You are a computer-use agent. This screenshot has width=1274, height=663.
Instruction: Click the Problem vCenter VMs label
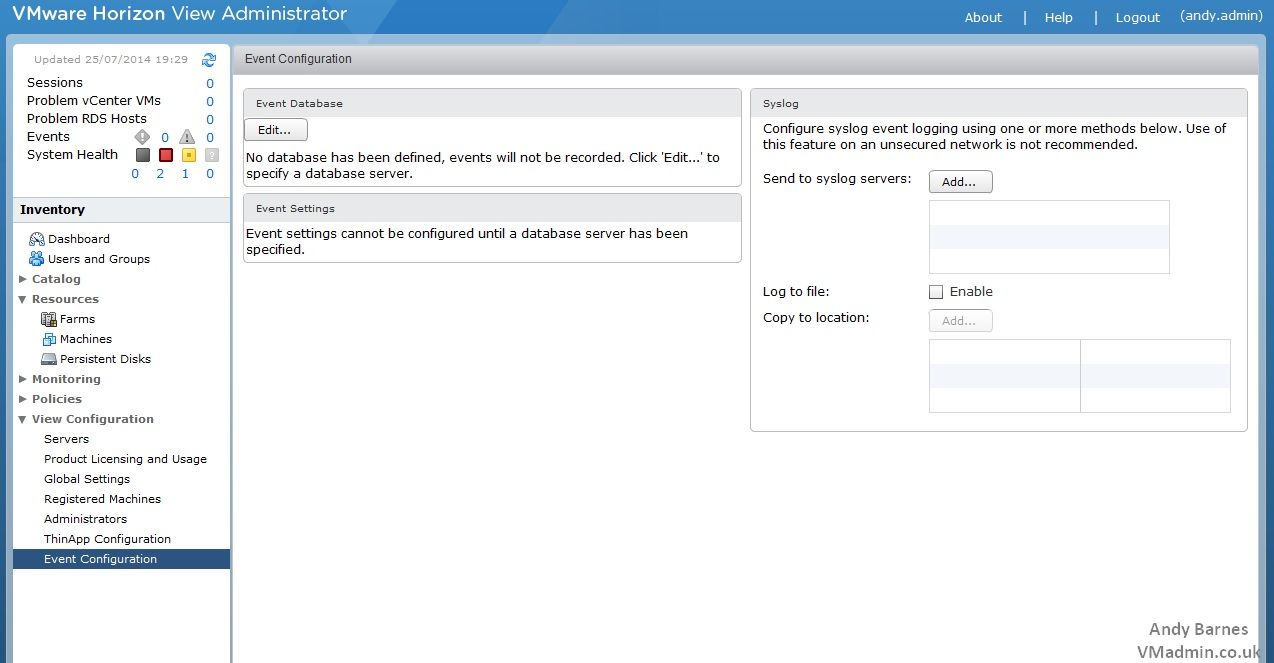(94, 101)
